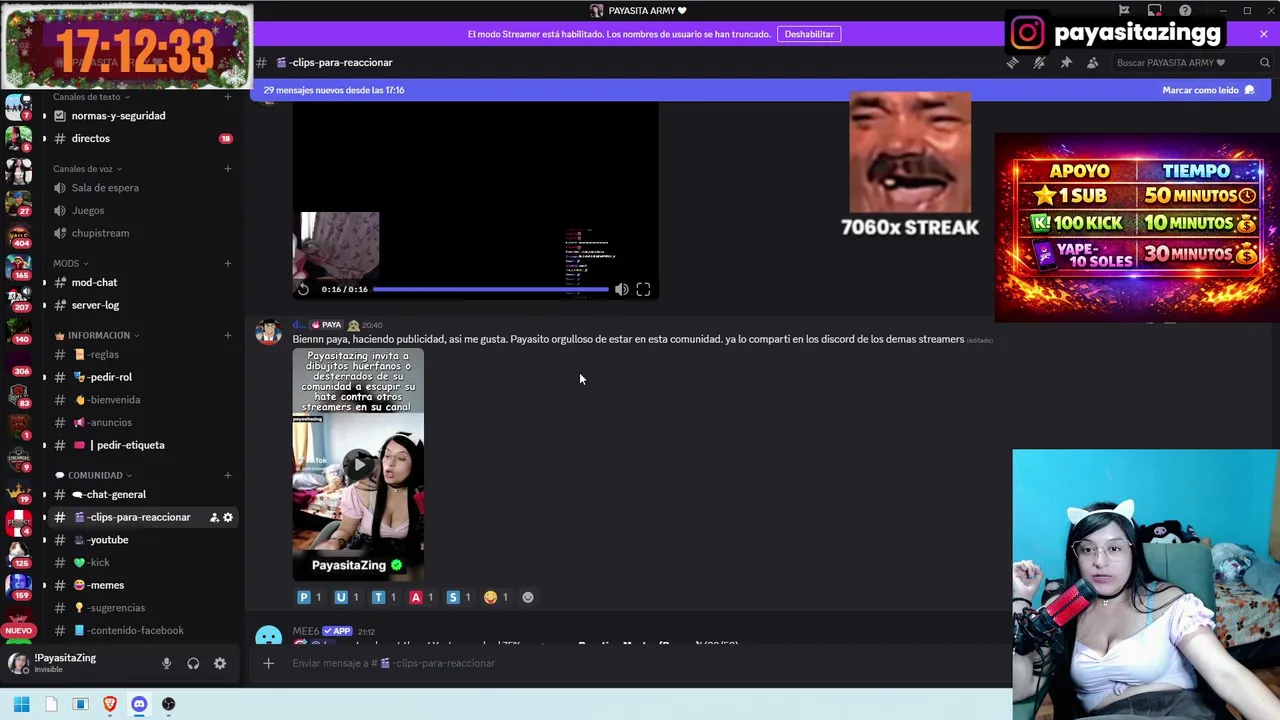Open the add reaction smiley button

[x=528, y=597]
